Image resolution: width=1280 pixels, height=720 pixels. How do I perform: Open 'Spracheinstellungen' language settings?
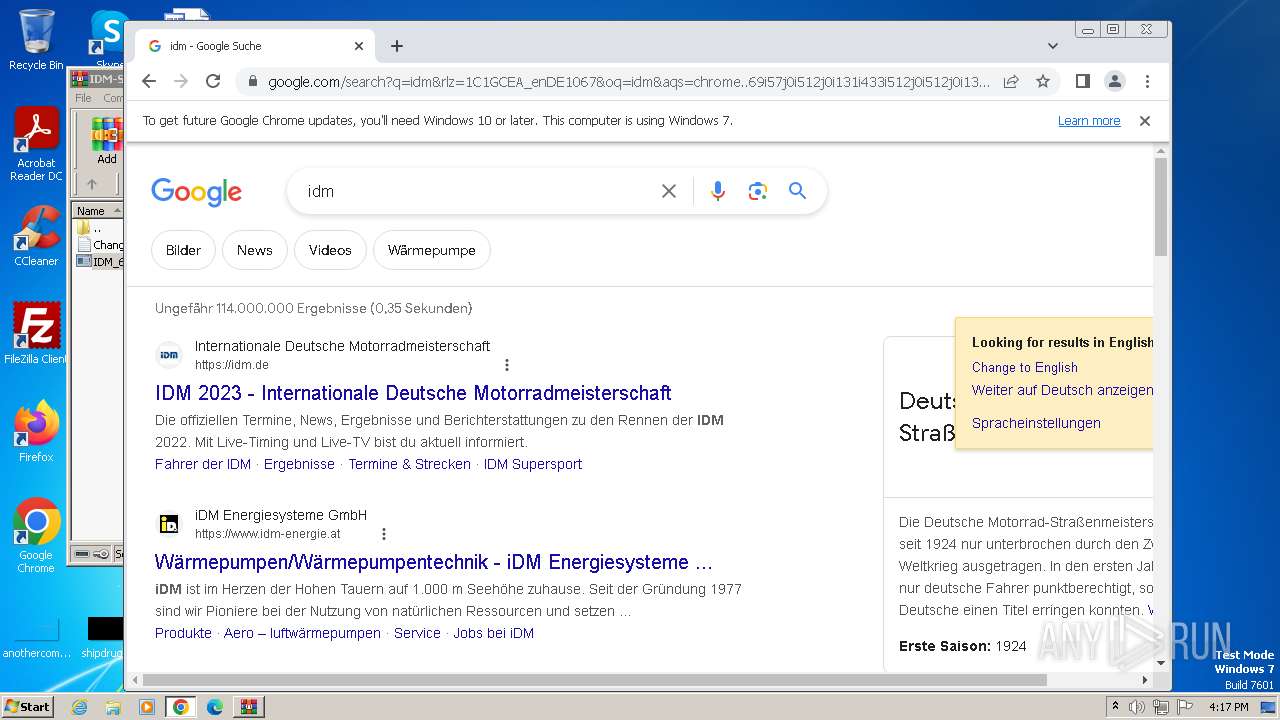coord(1036,423)
